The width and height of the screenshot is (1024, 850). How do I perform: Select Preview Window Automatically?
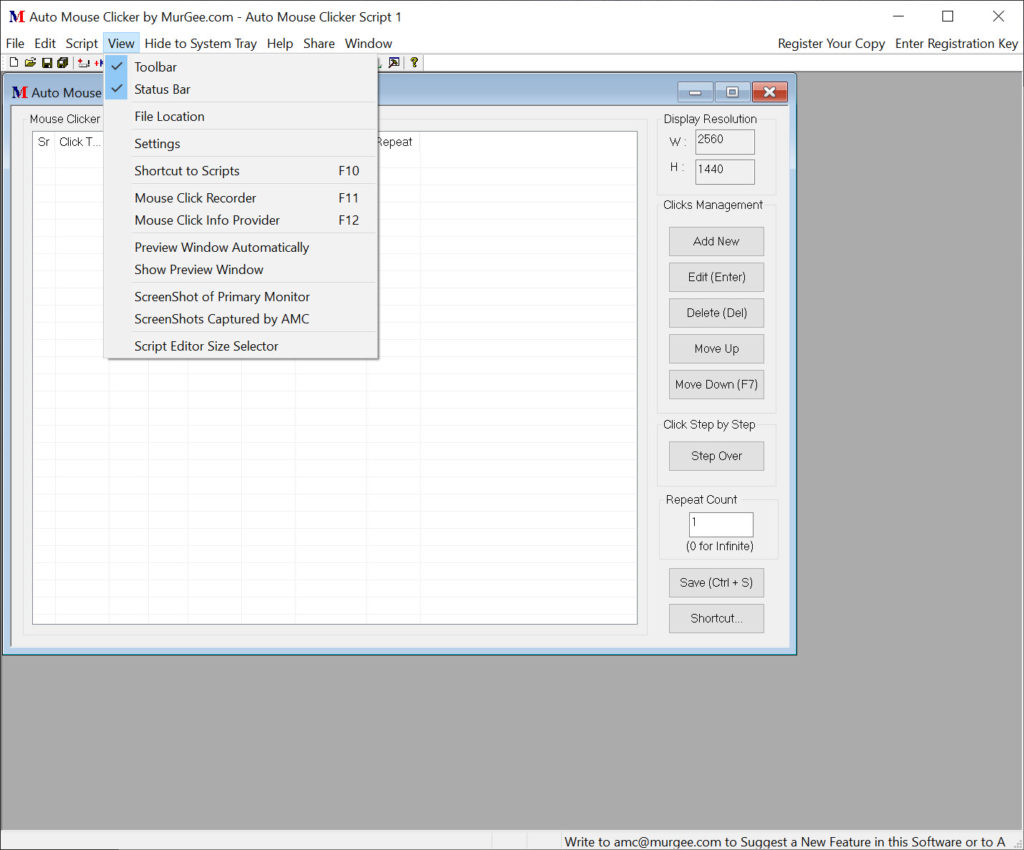point(242,247)
